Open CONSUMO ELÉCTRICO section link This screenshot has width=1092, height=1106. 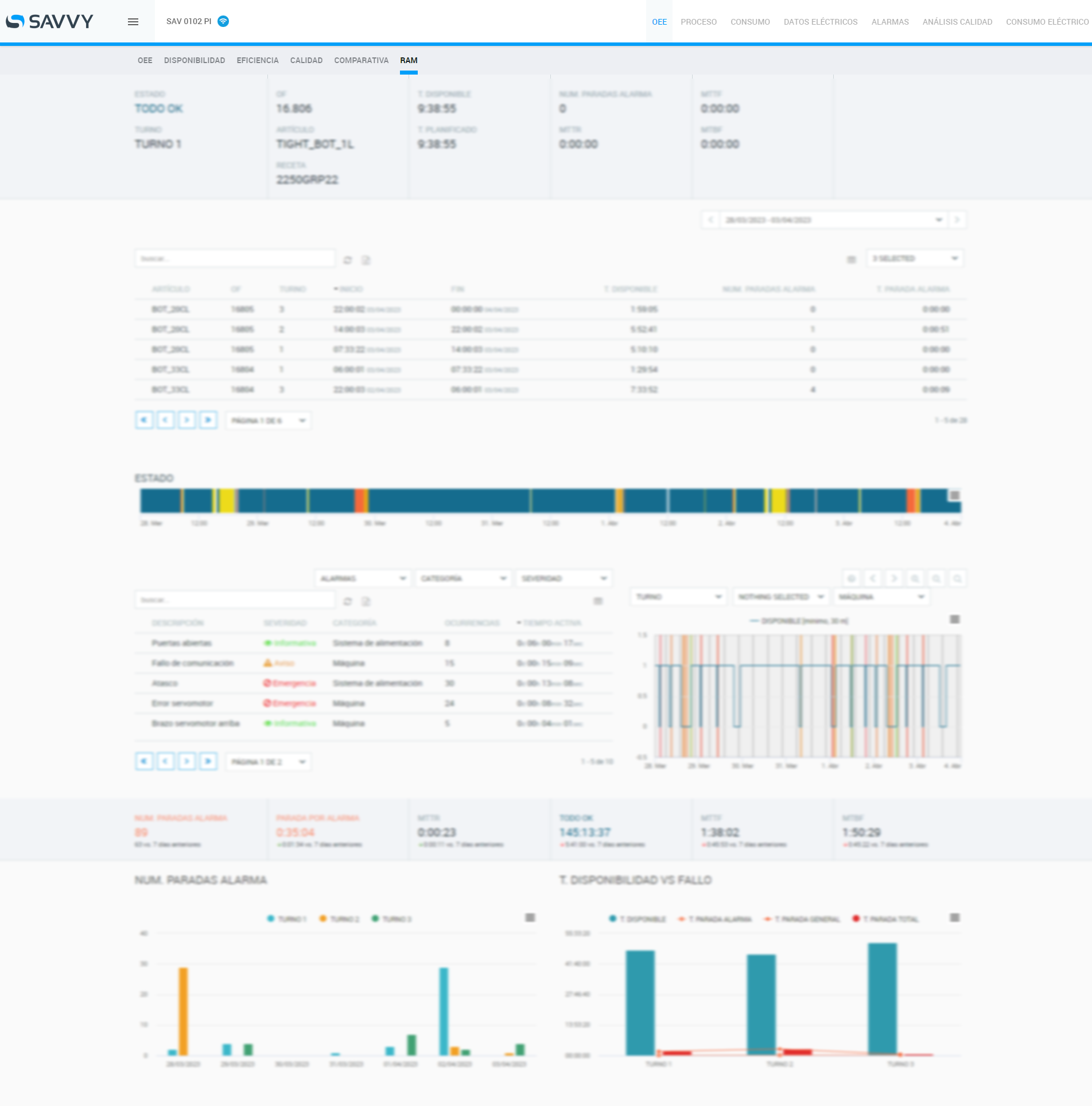pos(1047,22)
